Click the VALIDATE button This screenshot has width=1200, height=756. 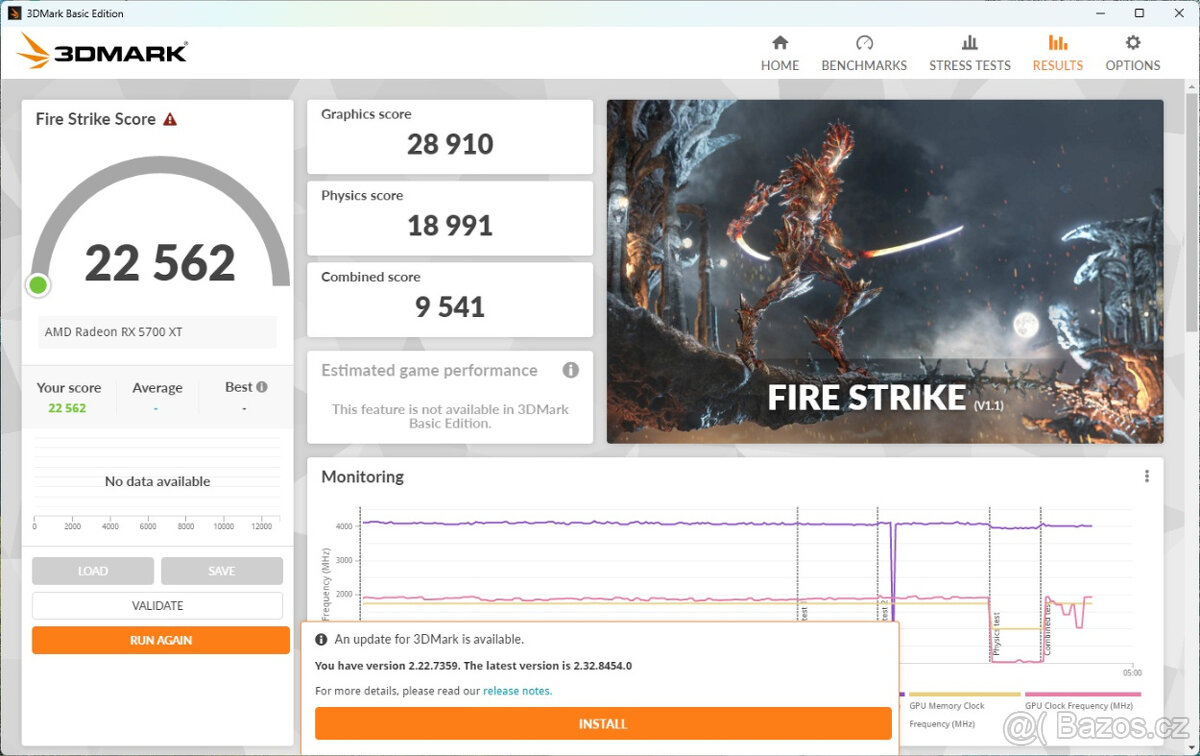(x=157, y=605)
